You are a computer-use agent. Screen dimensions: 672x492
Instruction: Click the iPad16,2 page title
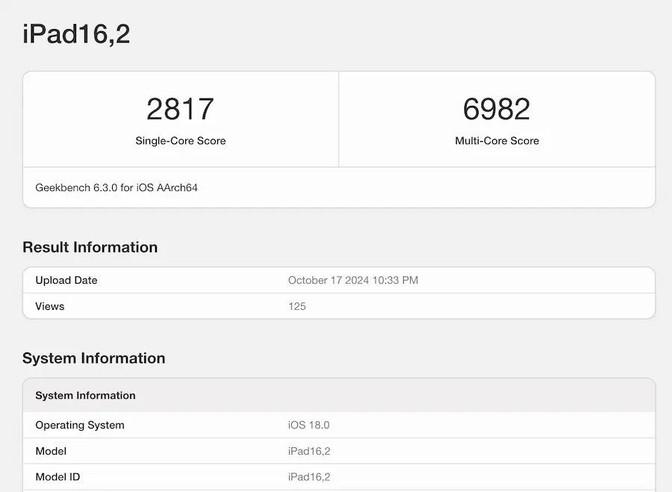76,34
